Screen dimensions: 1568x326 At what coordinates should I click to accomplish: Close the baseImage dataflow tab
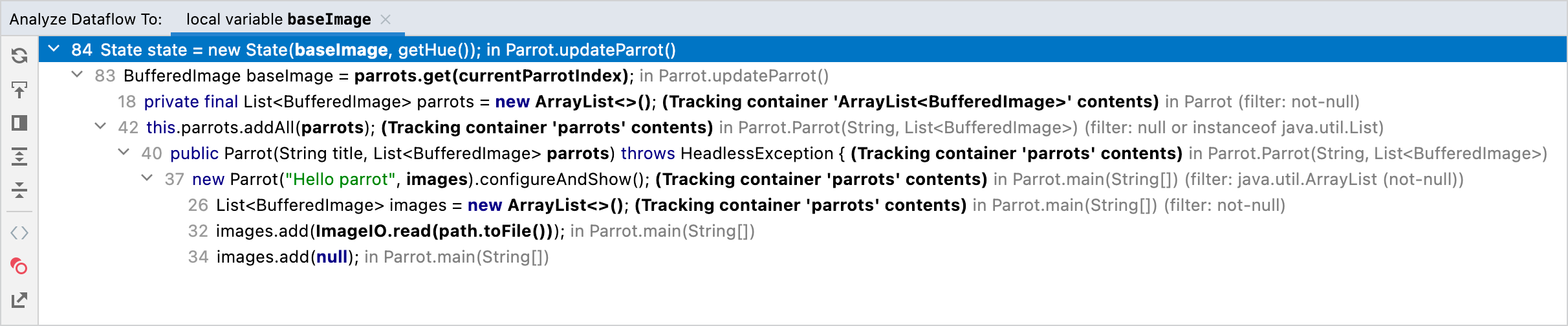[386, 19]
